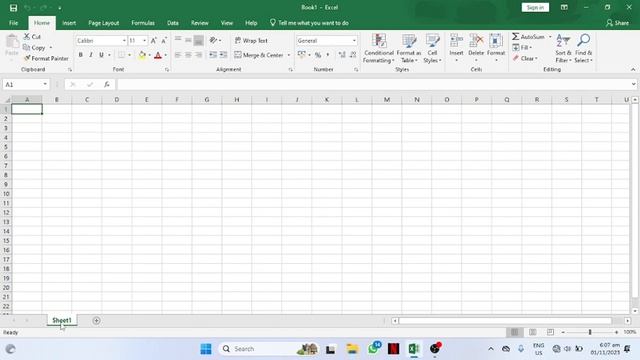This screenshot has height=360, width=640.
Task: Select Bottom Align vertical alignment
Action: (x=198, y=40)
